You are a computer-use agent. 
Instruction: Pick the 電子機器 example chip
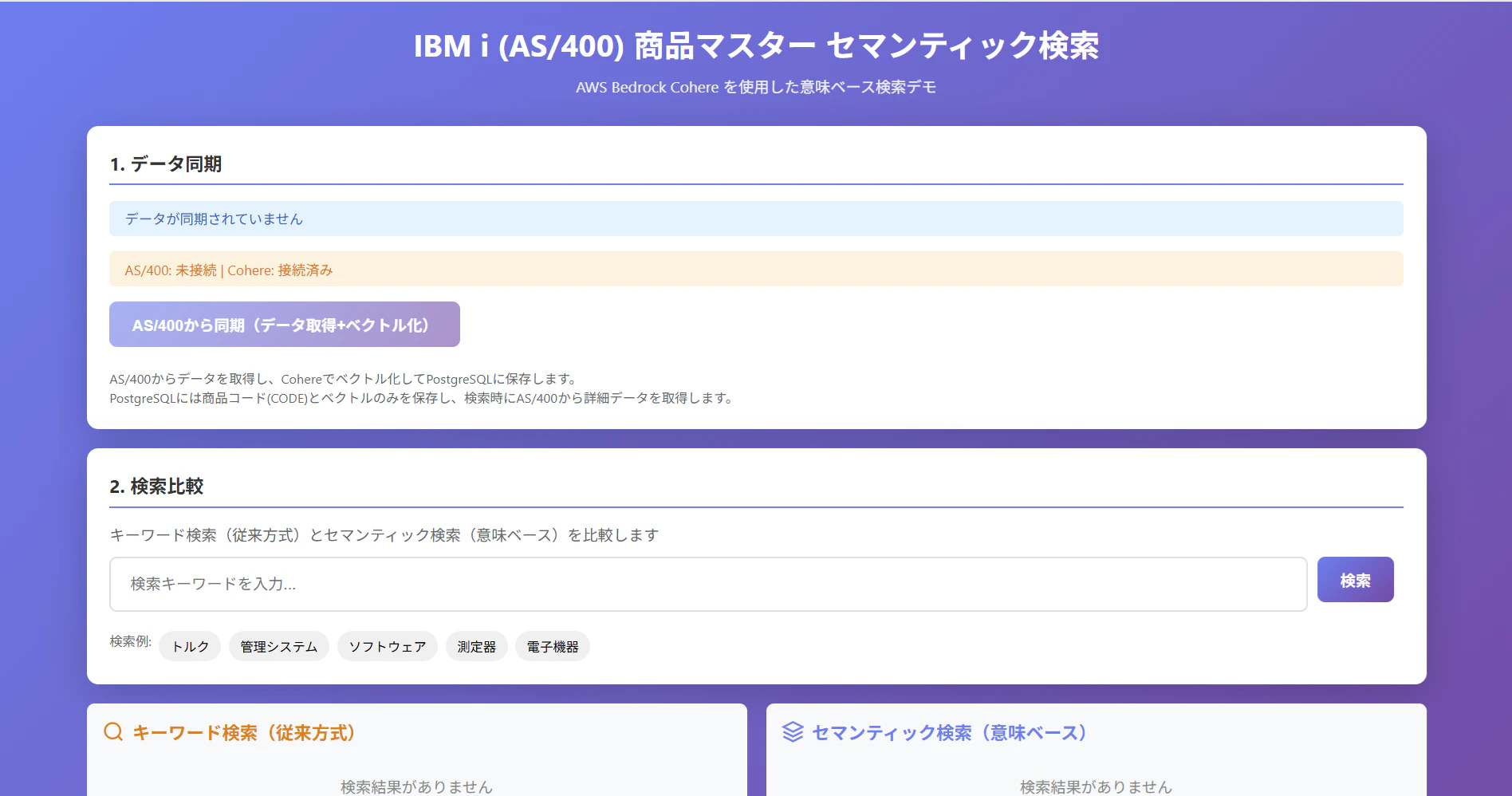click(552, 646)
